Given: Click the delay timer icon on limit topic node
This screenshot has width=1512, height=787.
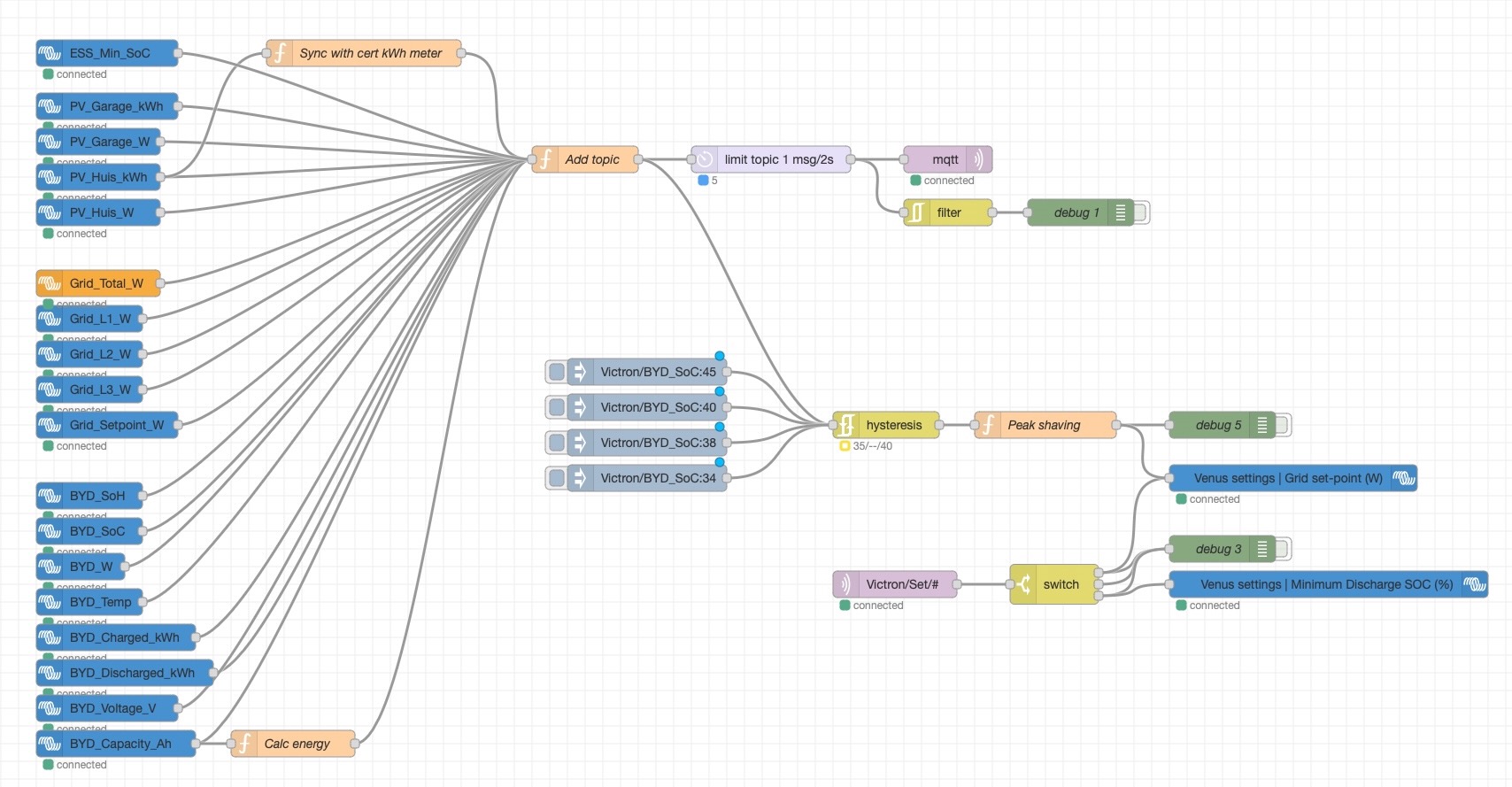Looking at the screenshot, I should 705,159.
